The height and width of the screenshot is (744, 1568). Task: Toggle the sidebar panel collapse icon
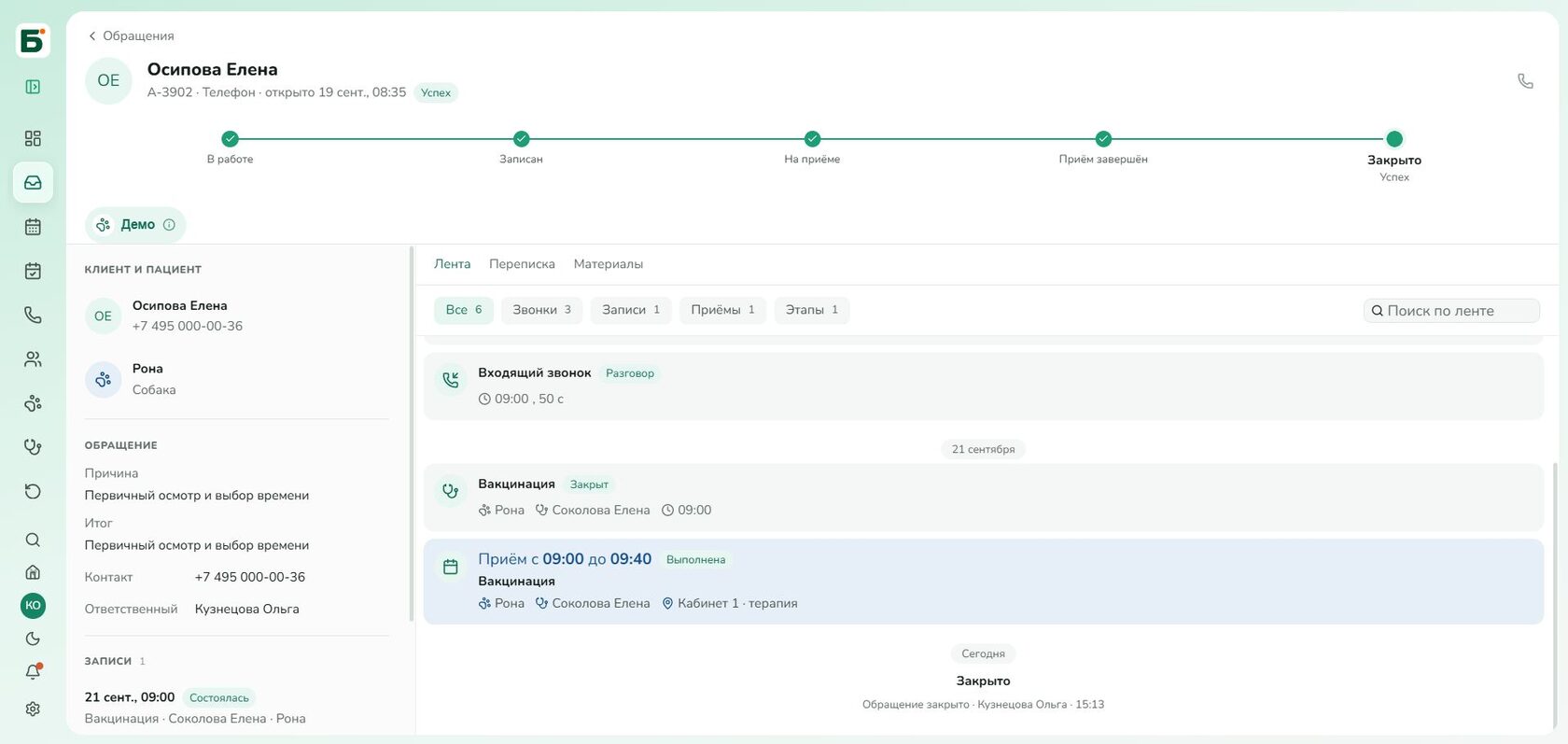[33, 87]
